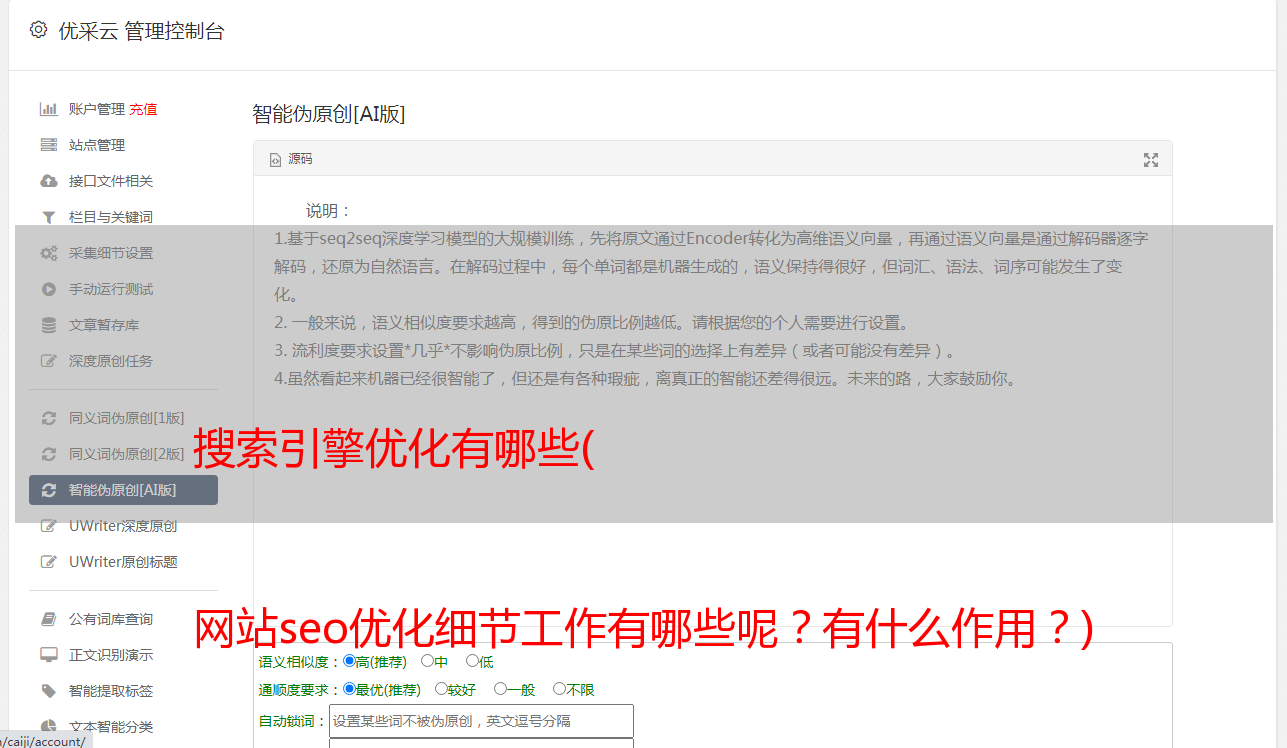Click the bar chart icon for 账户管理
This screenshot has width=1287, height=748.
(x=48, y=109)
